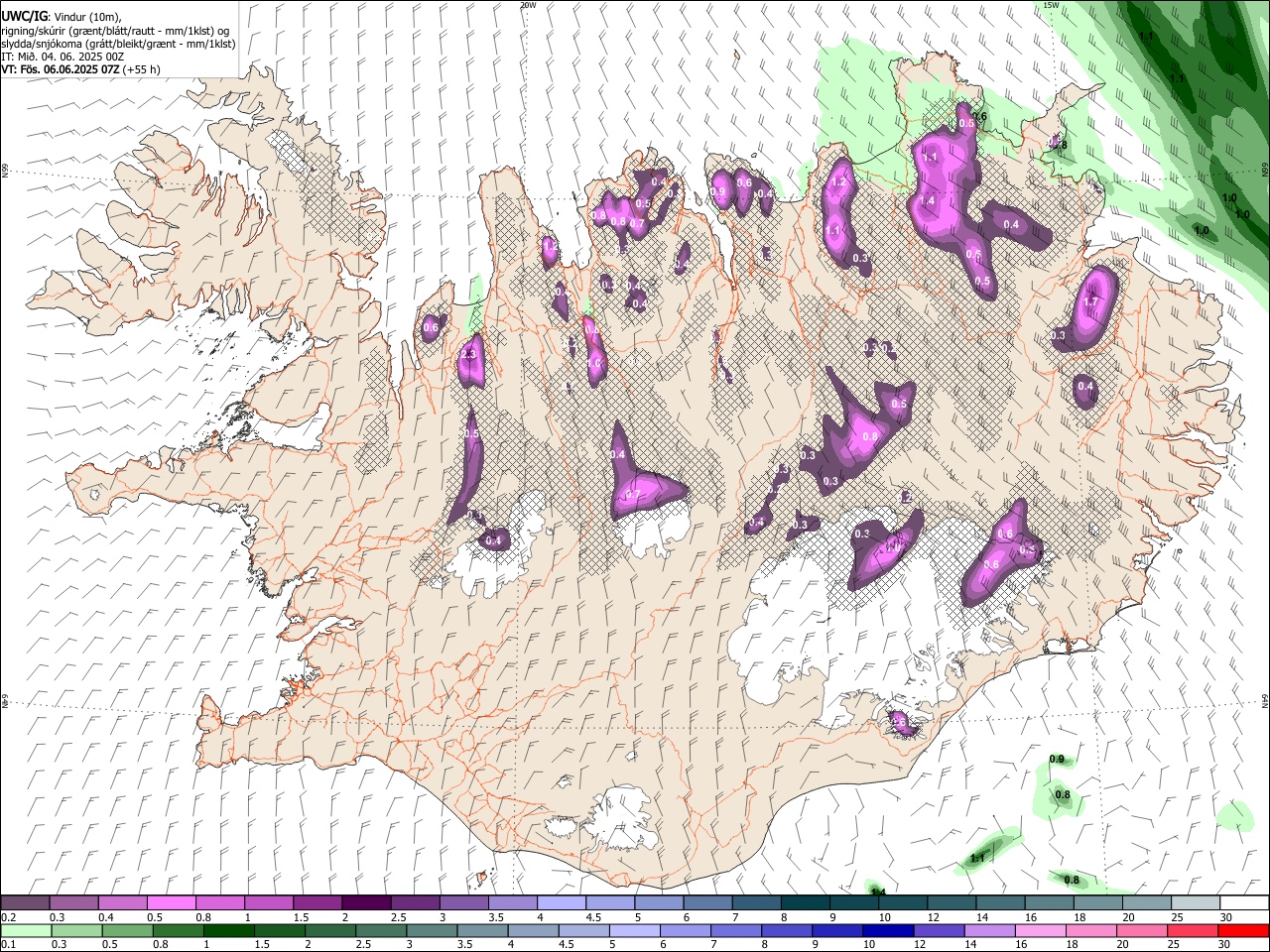Select the light violet 14 rain legend swatch
Screen dimensions: 1270x952
pos(989,930)
